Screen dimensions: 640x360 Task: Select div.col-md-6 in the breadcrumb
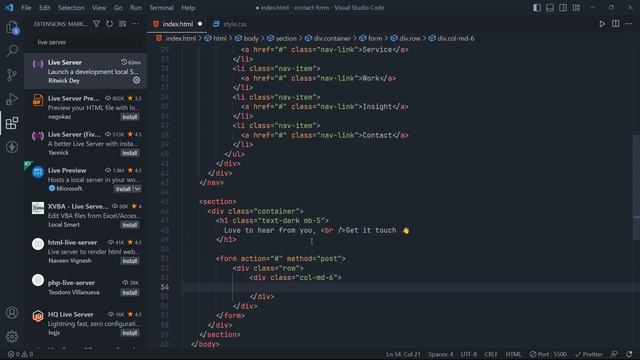click(451, 38)
